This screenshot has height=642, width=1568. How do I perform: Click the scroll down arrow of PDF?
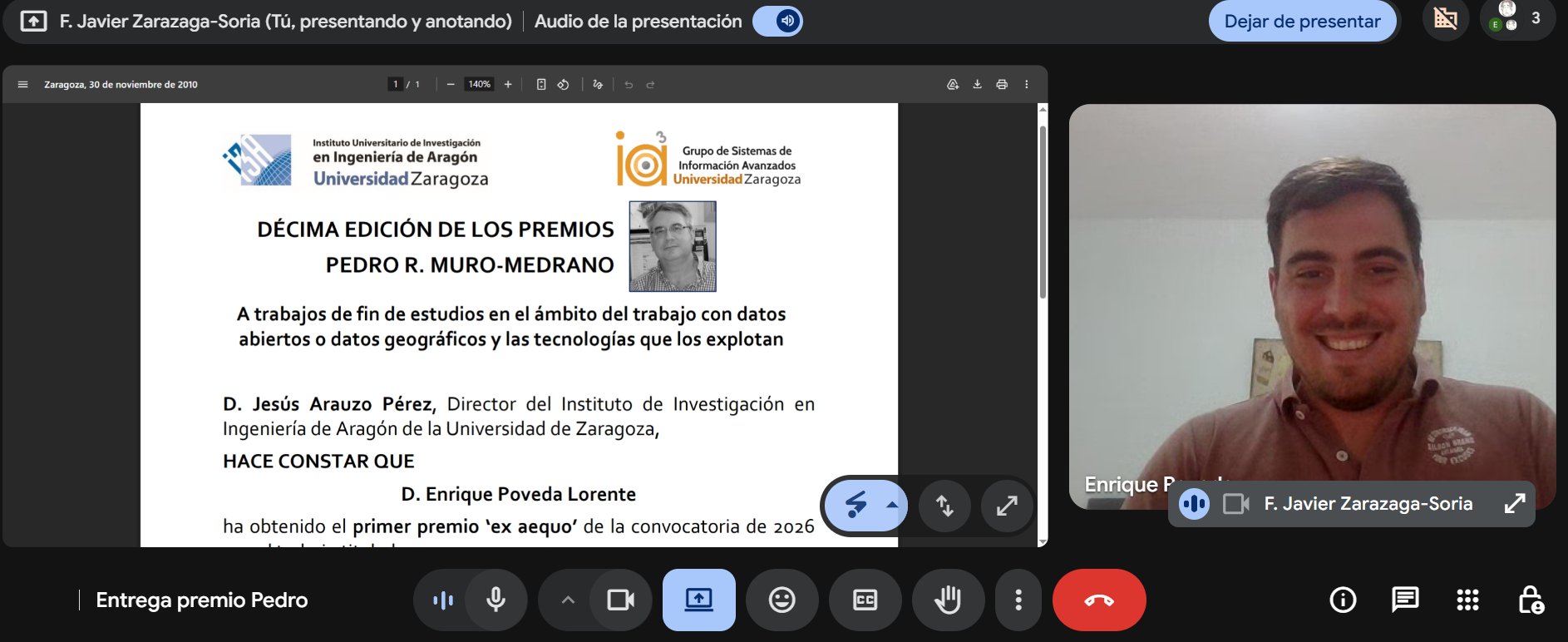tap(1043, 541)
